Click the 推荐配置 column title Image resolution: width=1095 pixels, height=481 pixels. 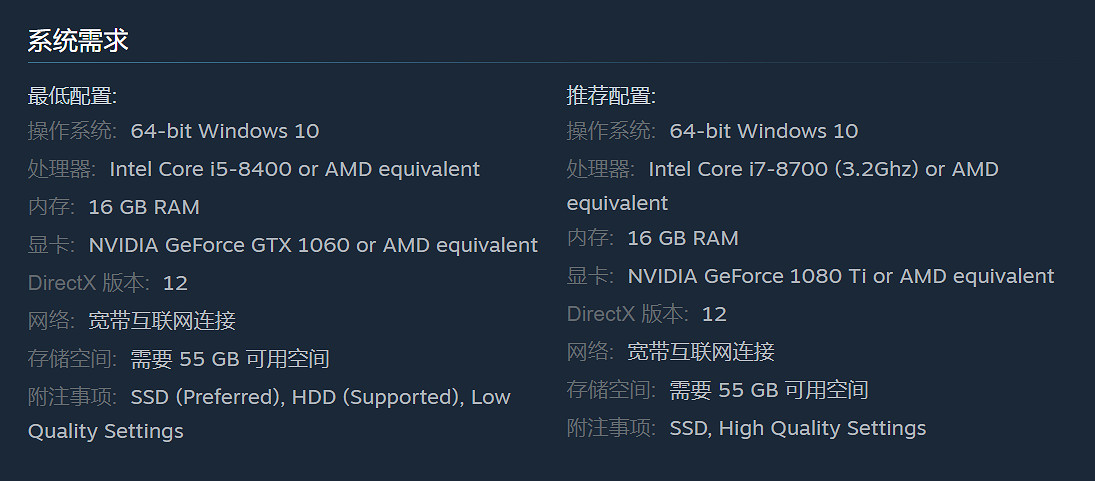(611, 96)
